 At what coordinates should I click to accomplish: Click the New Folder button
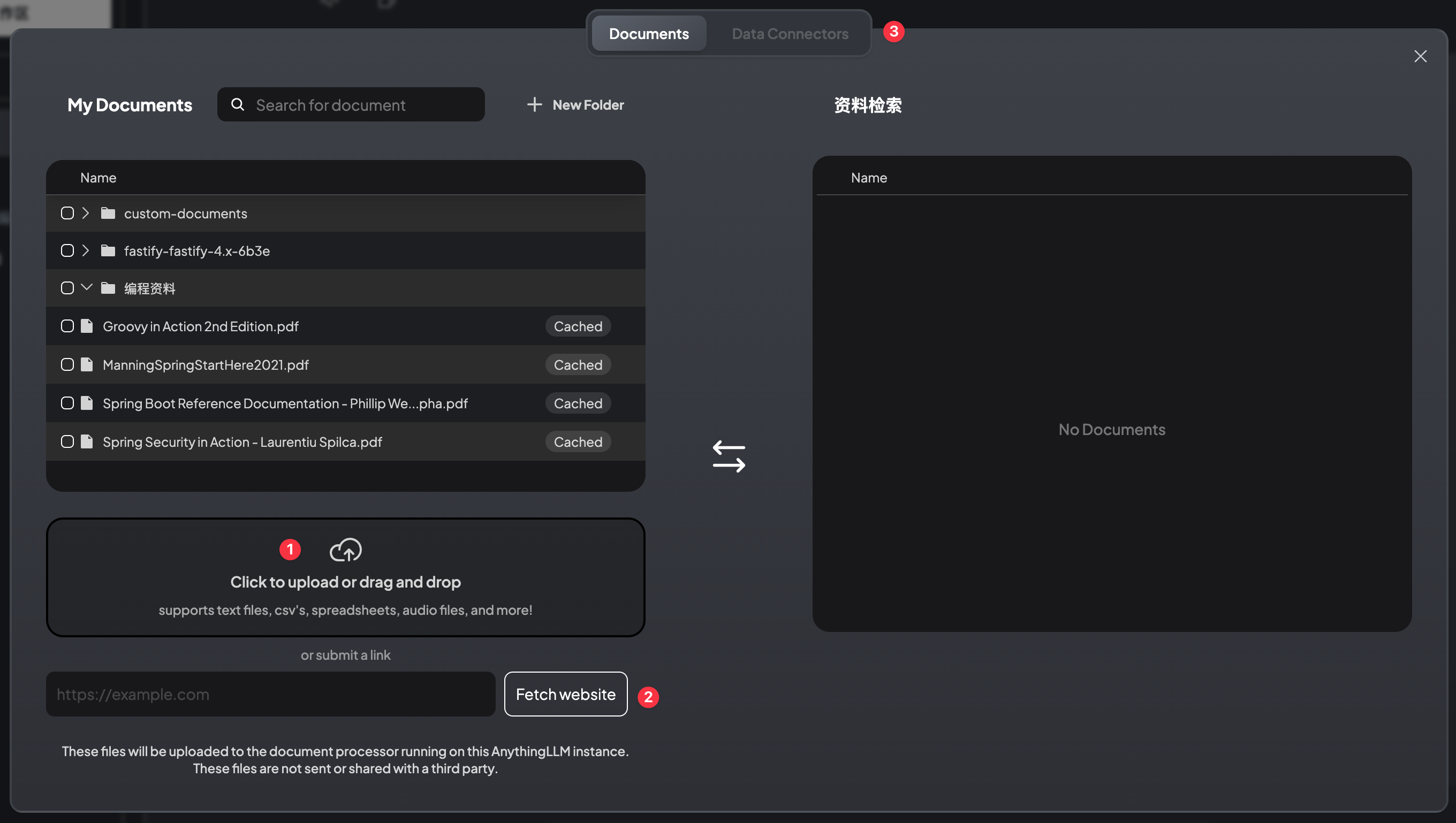(575, 104)
